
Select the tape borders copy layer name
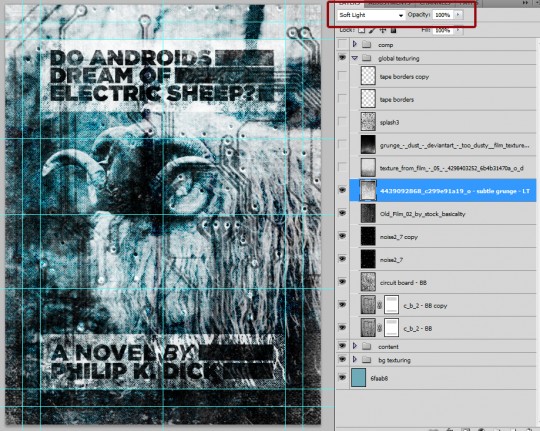click(x=404, y=76)
